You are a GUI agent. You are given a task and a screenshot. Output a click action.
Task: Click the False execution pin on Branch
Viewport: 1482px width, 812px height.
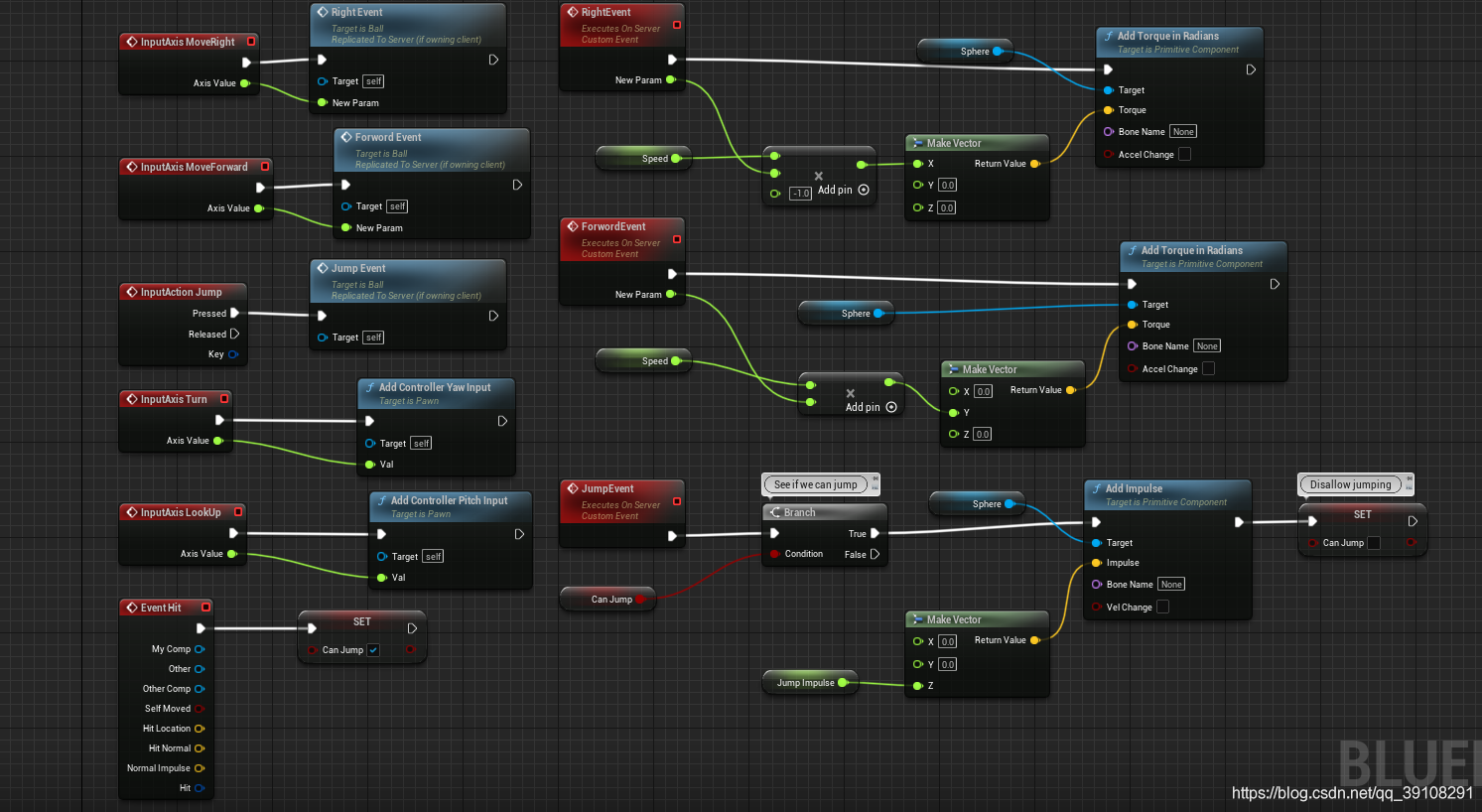click(x=875, y=554)
